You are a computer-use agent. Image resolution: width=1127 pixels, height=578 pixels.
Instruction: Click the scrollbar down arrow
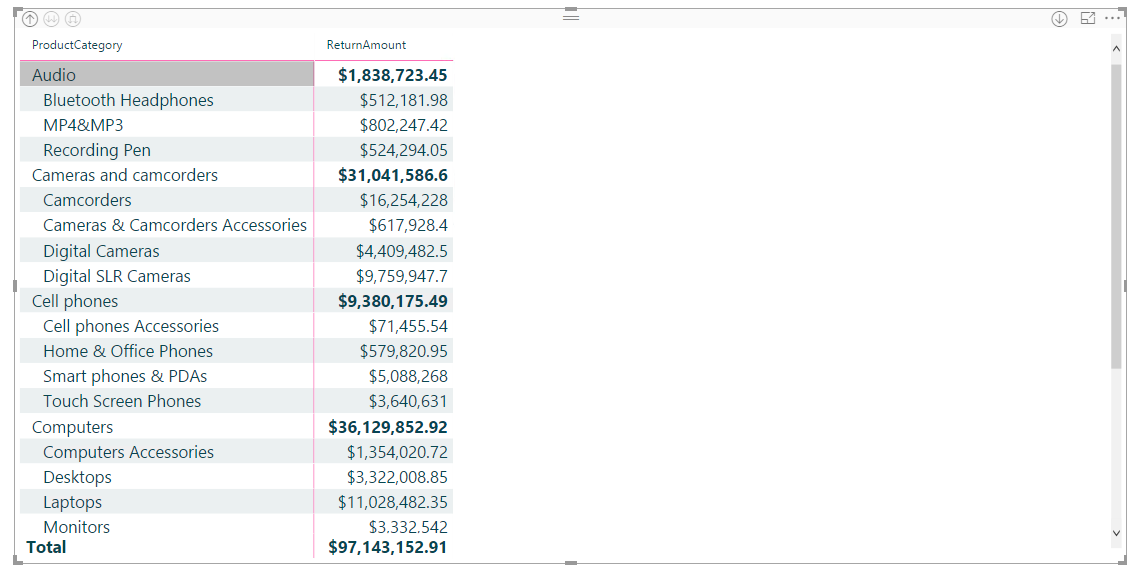pos(1116,533)
